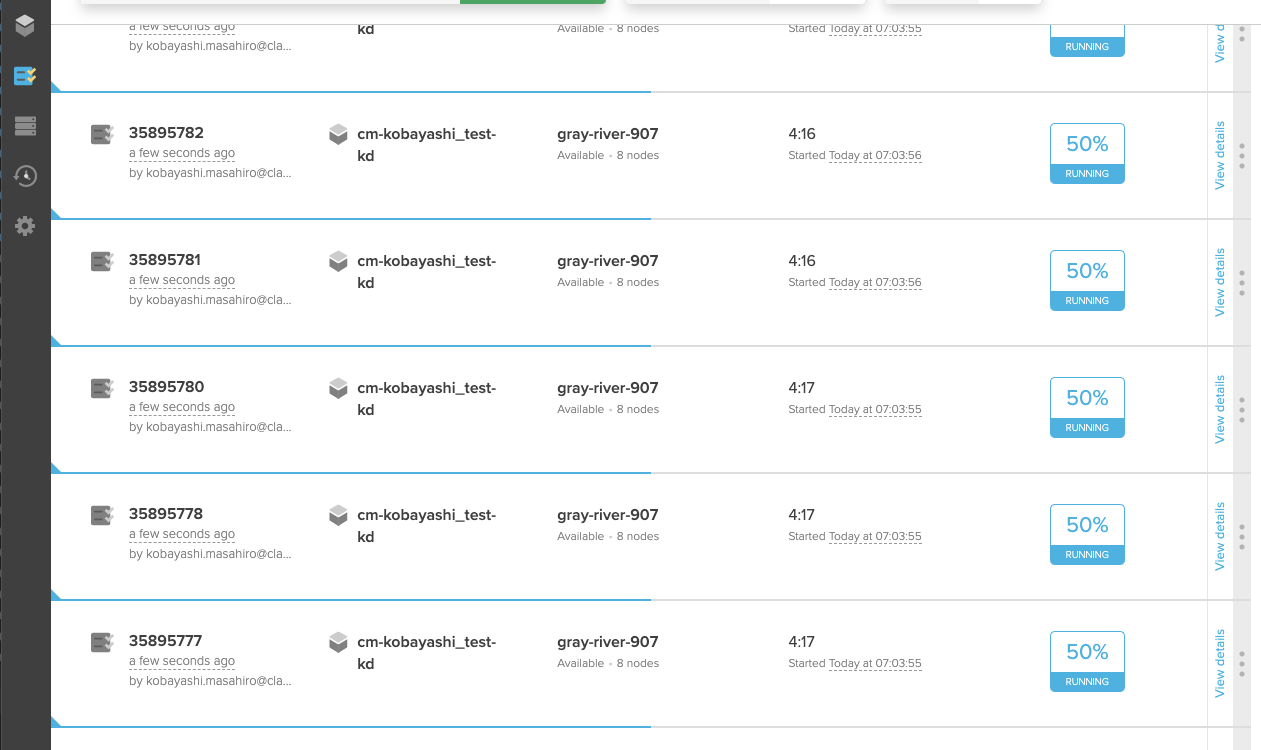1261x750 pixels.
Task: Click the job ID 35895778 link
Action: [166, 513]
